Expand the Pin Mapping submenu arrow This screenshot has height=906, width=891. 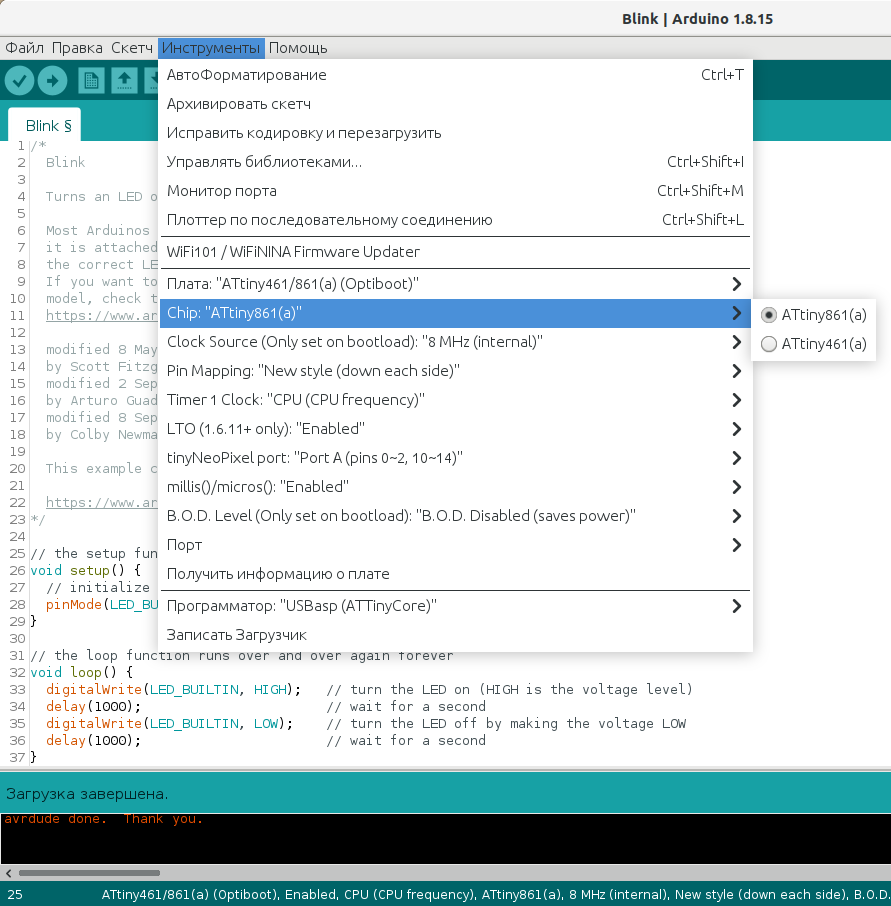pos(736,371)
